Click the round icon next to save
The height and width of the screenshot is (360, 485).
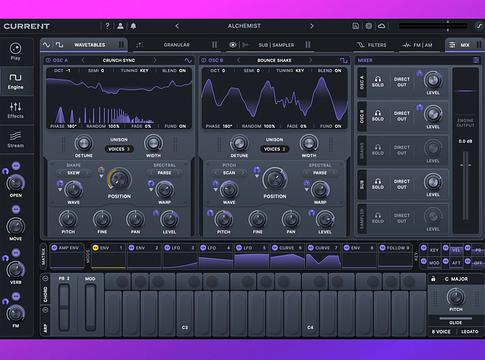pyautogui.click(x=369, y=26)
